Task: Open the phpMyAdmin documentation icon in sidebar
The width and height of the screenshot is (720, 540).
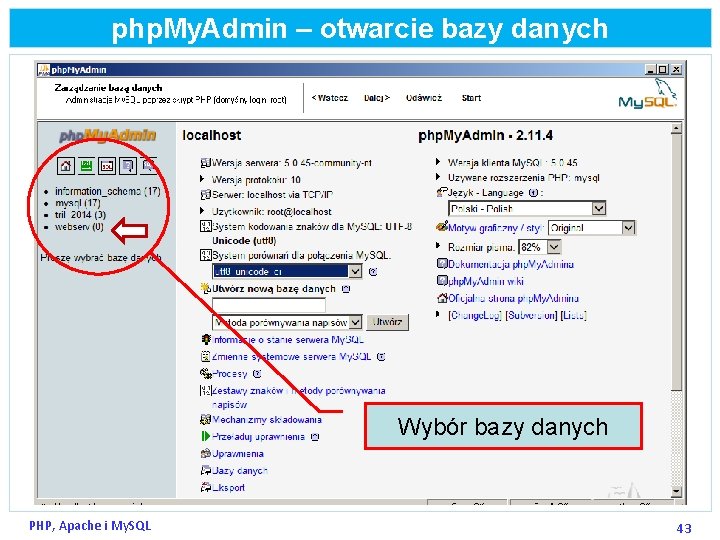Action: (128, 166)
